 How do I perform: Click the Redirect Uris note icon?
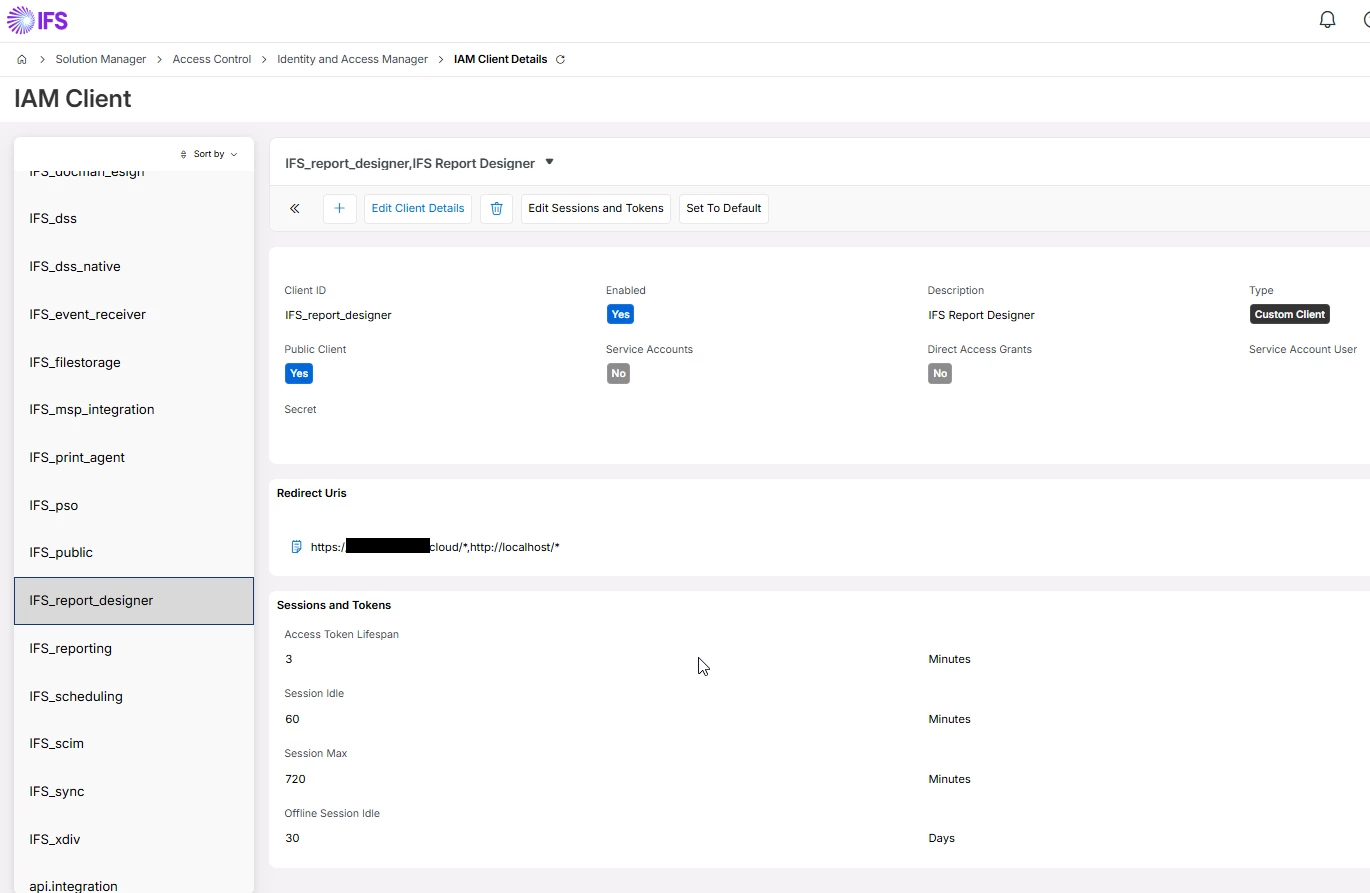[296, 547]
